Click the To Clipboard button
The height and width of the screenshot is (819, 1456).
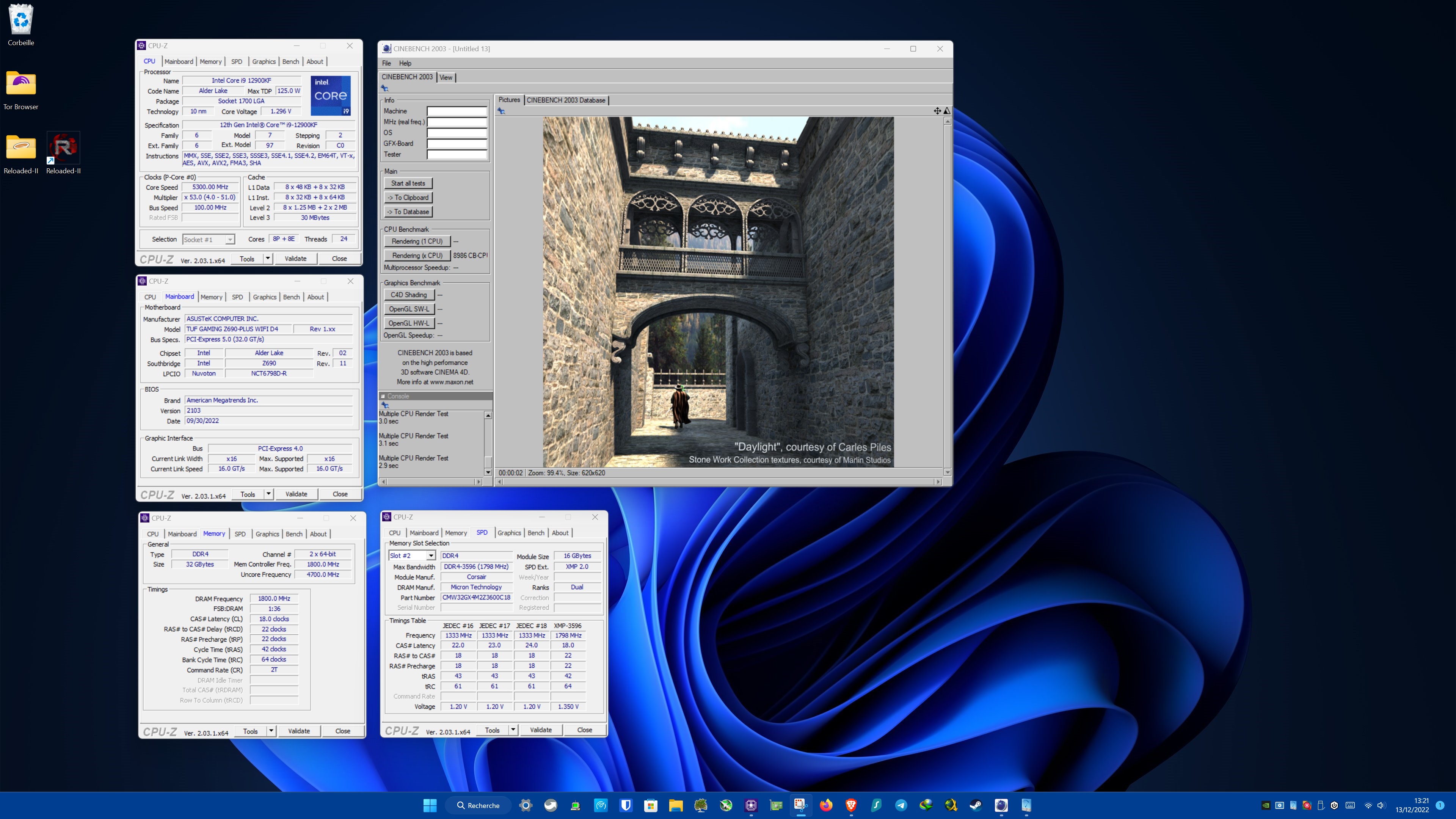point(408,197)
